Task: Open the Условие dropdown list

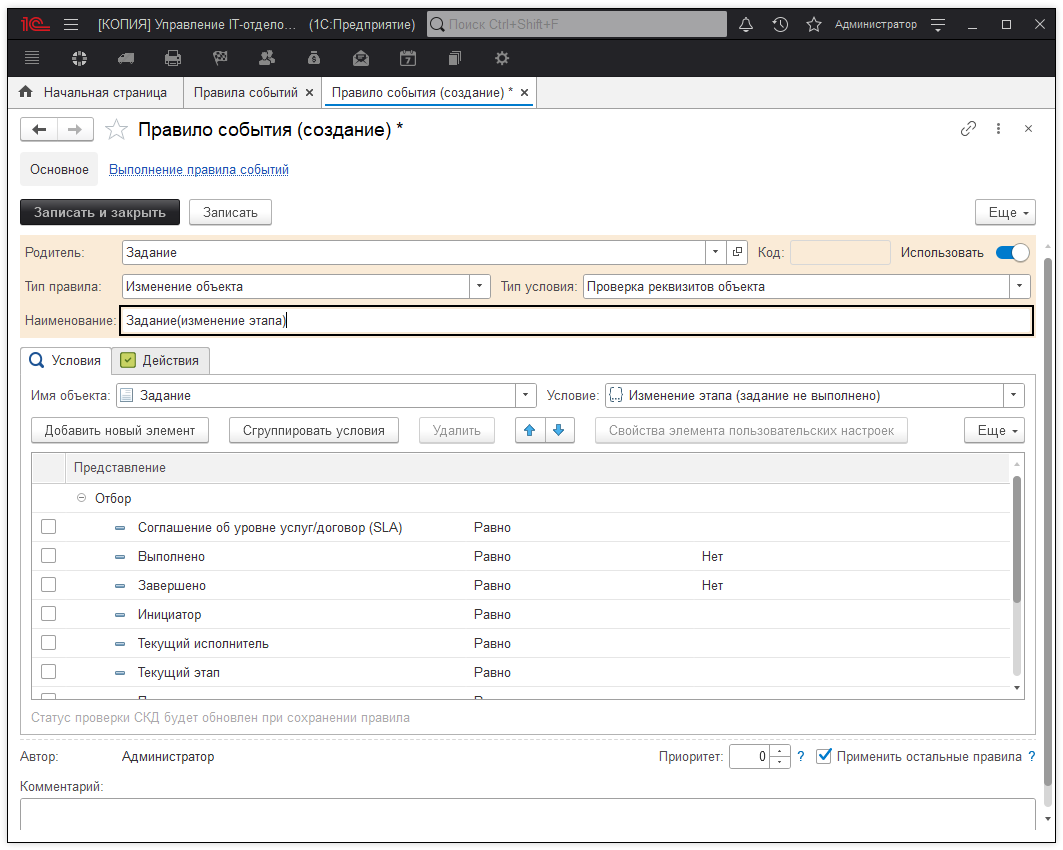Action: pyautogui.click(x=1014, y=395)
